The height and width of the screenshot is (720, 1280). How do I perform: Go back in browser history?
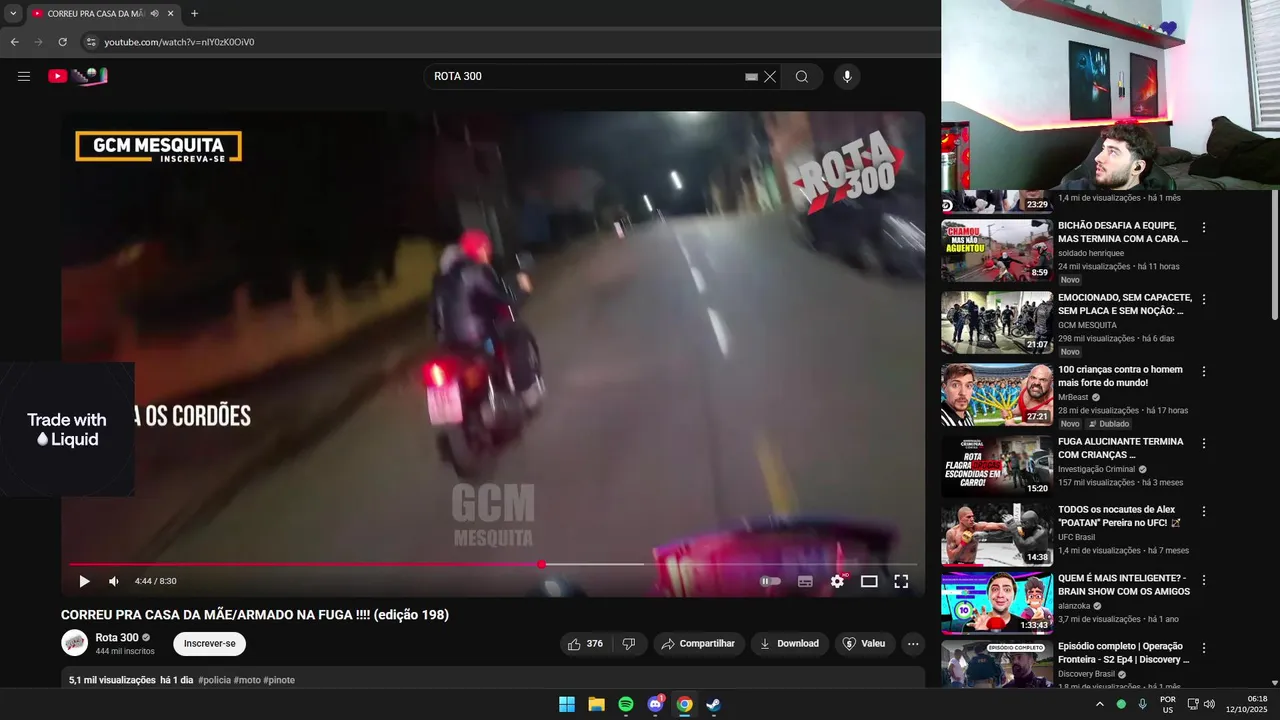point(14,42)
